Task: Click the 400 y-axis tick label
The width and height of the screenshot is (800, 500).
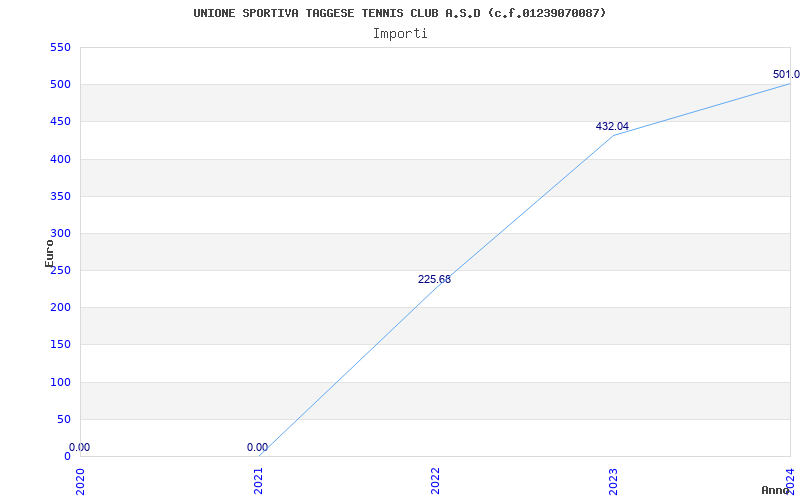Action: (60, 159)
